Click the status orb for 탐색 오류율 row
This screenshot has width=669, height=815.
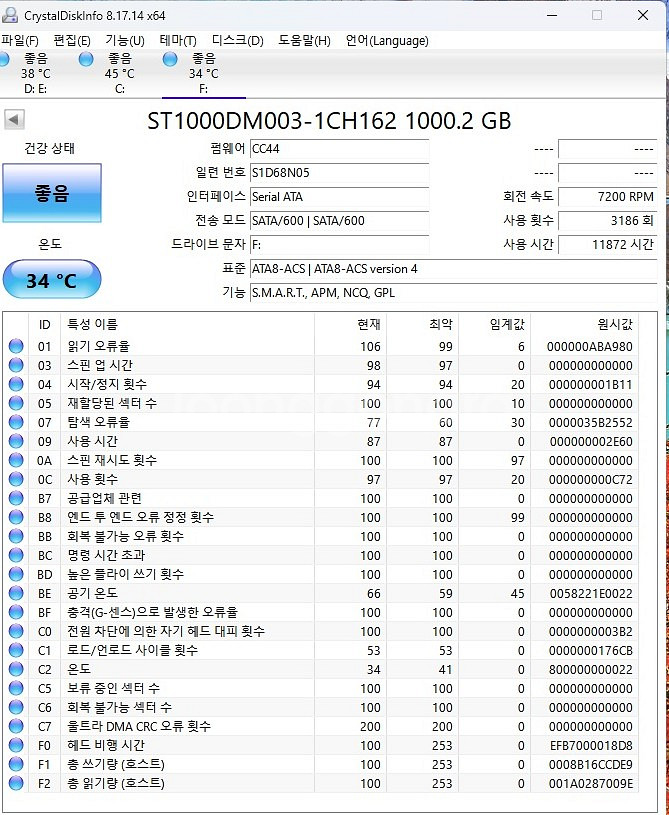[16, 422]
